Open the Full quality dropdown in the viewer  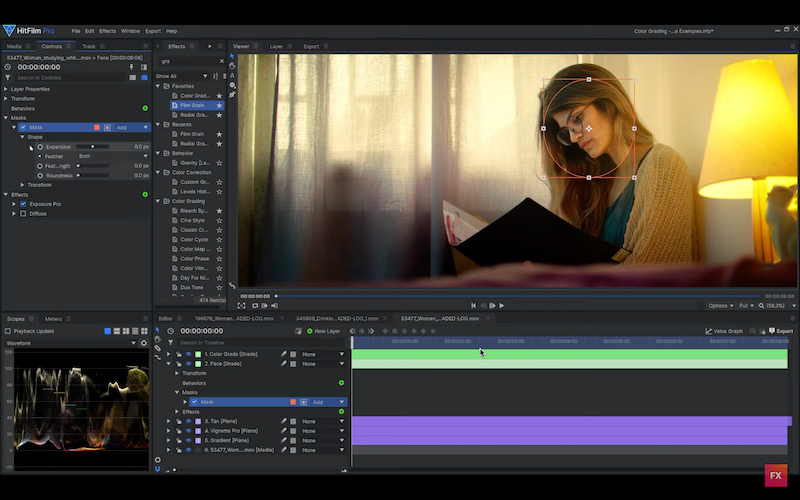pyautogui.click(x=746, y=306)
